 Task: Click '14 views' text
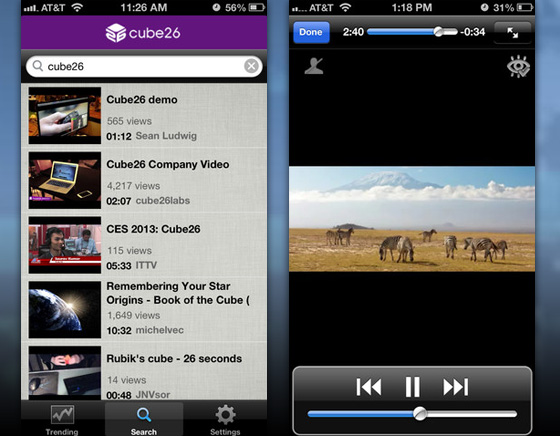127,380
